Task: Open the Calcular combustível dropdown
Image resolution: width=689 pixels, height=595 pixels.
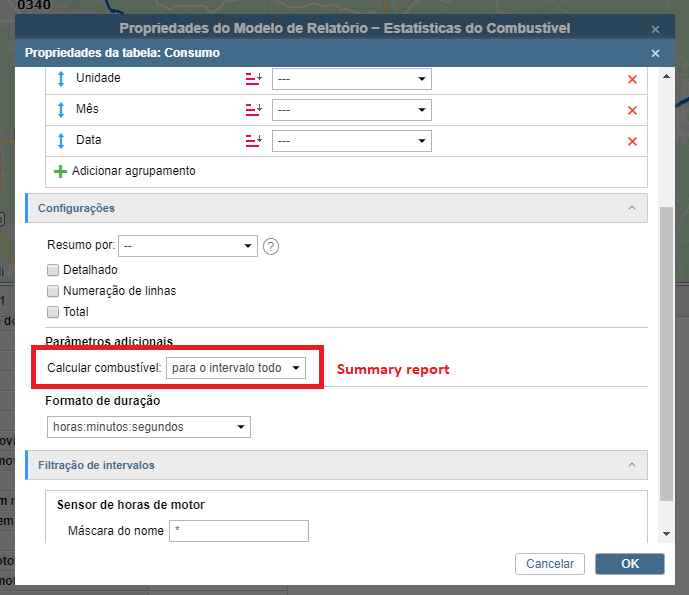Action: tap(236, 369)
